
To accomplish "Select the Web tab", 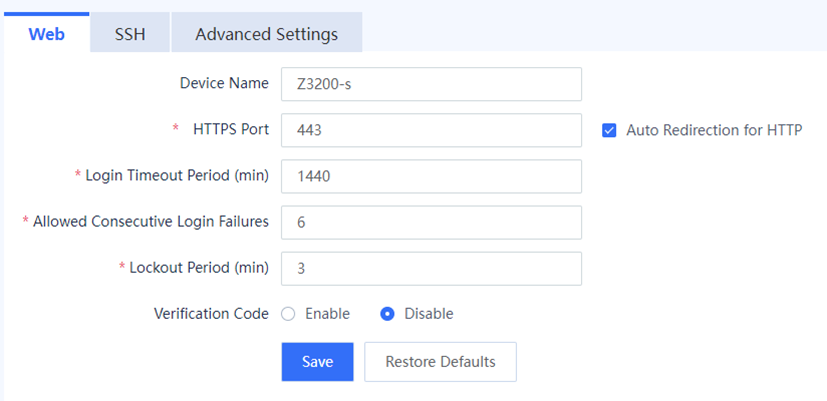I will 46,33.
